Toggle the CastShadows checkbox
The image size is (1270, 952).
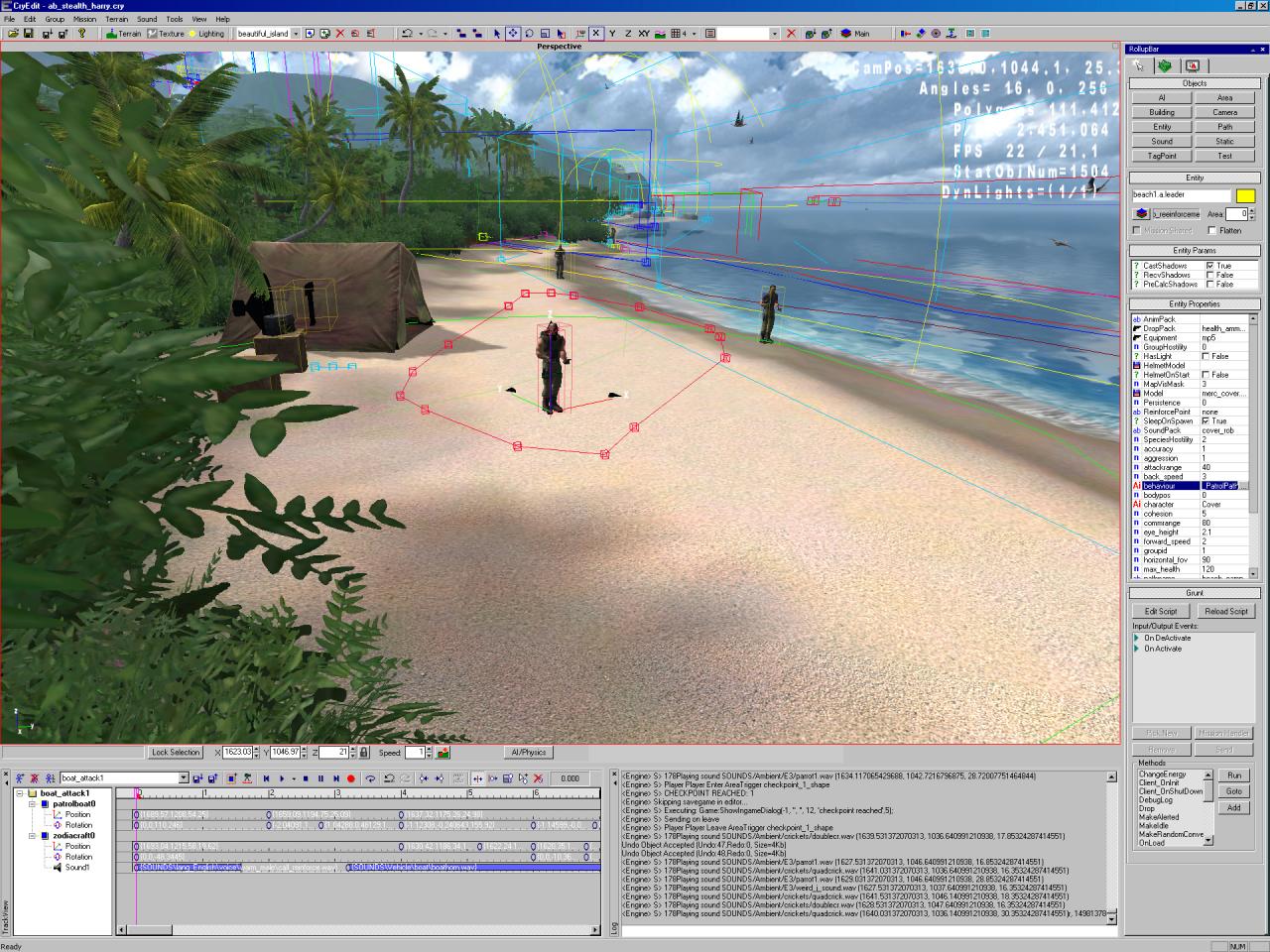(x=1210, y=266)
